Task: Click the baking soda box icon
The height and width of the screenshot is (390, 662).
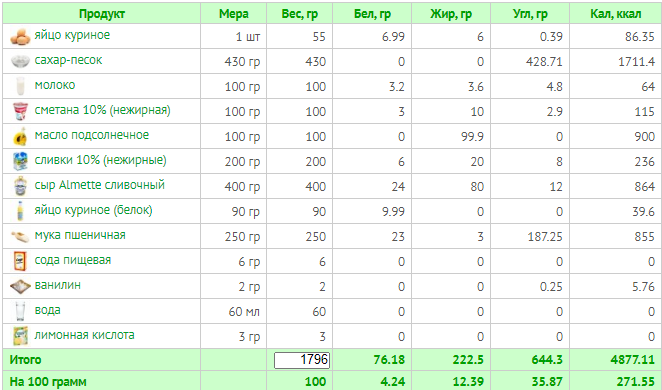Action: pyautogui.click(x=20, y=261)
